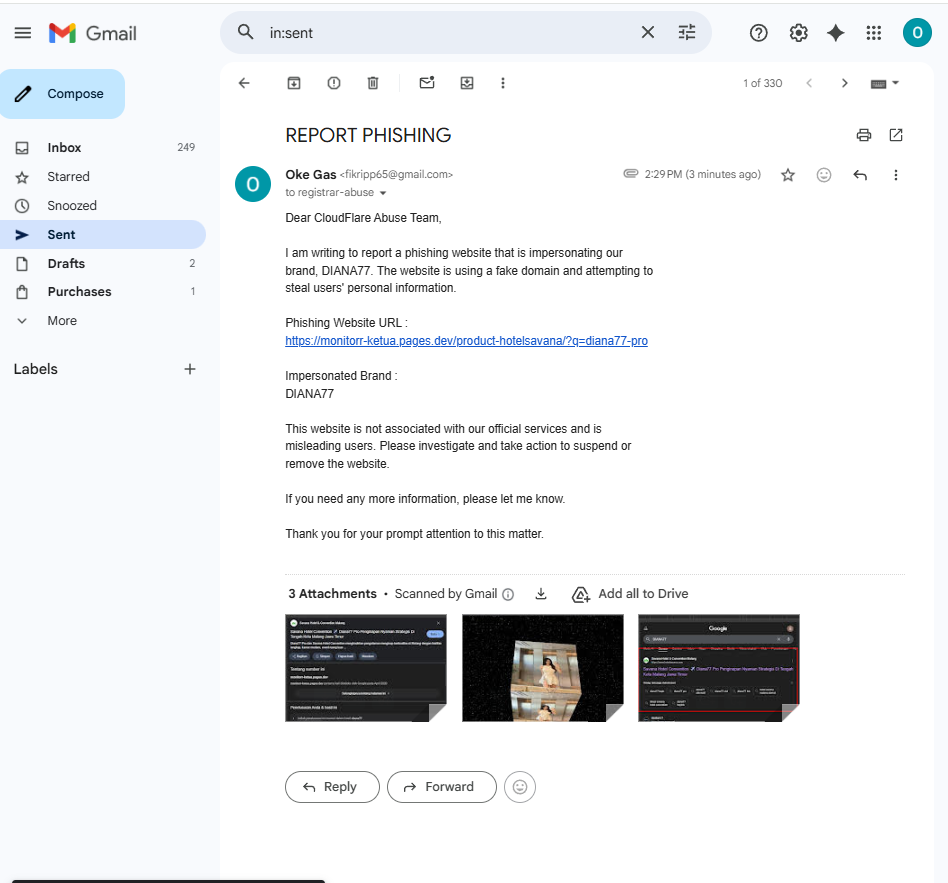
Task: Add an emoji reaction beside the timestamp
Action: pos(823,175)
